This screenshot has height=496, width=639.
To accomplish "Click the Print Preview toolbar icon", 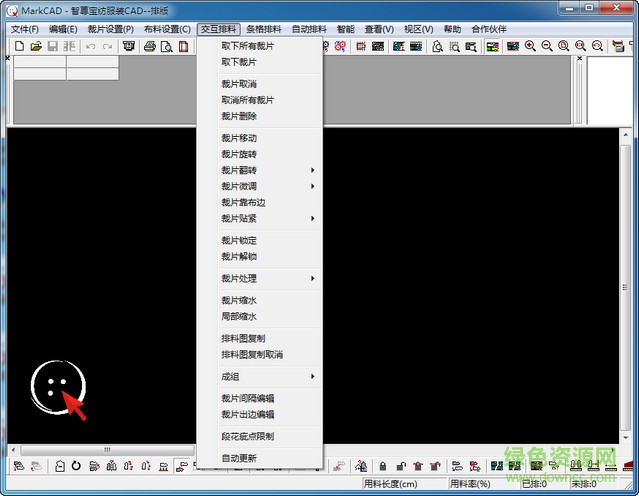I will [x=165, y=46].
